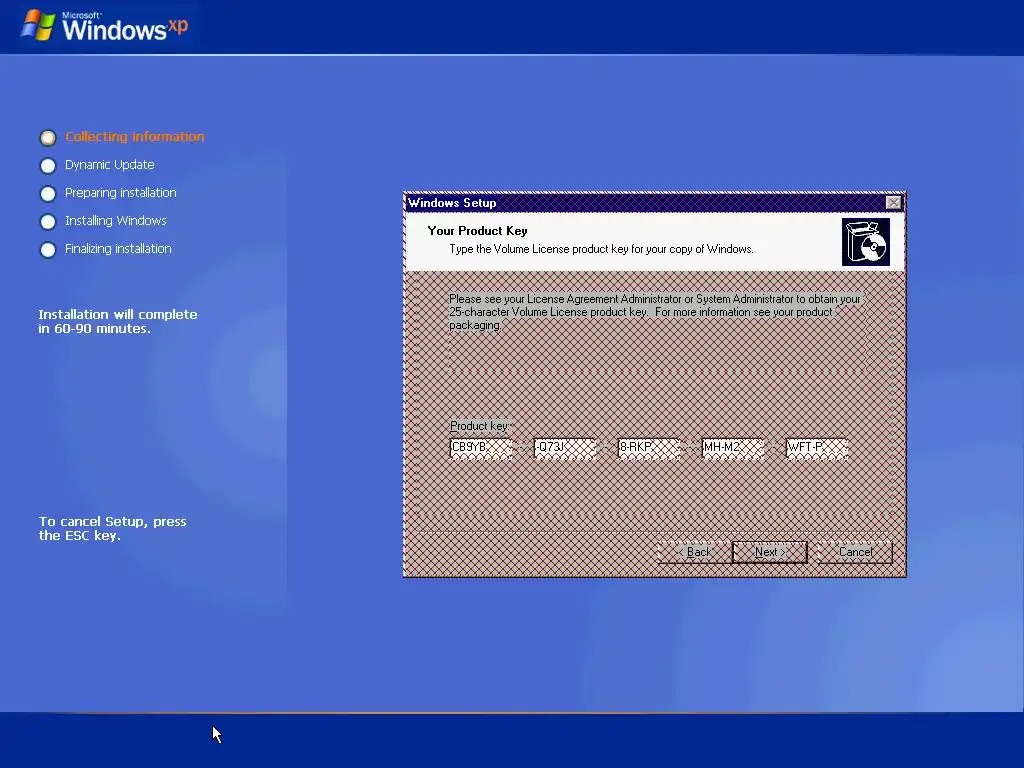
Task: Click the Dynamic Update step indicator
Action: 48,165
